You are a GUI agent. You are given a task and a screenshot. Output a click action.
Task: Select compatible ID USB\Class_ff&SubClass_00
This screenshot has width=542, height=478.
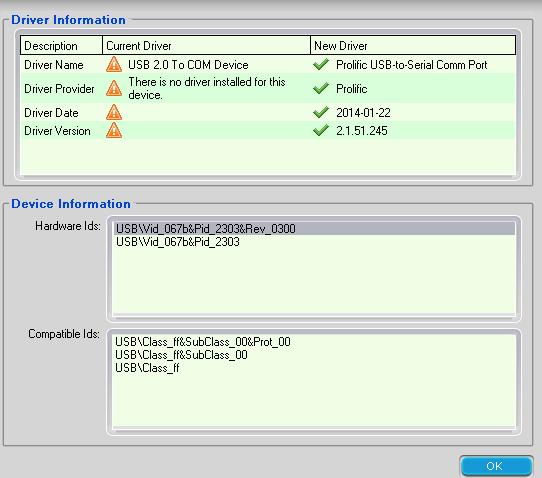[181, 355]
